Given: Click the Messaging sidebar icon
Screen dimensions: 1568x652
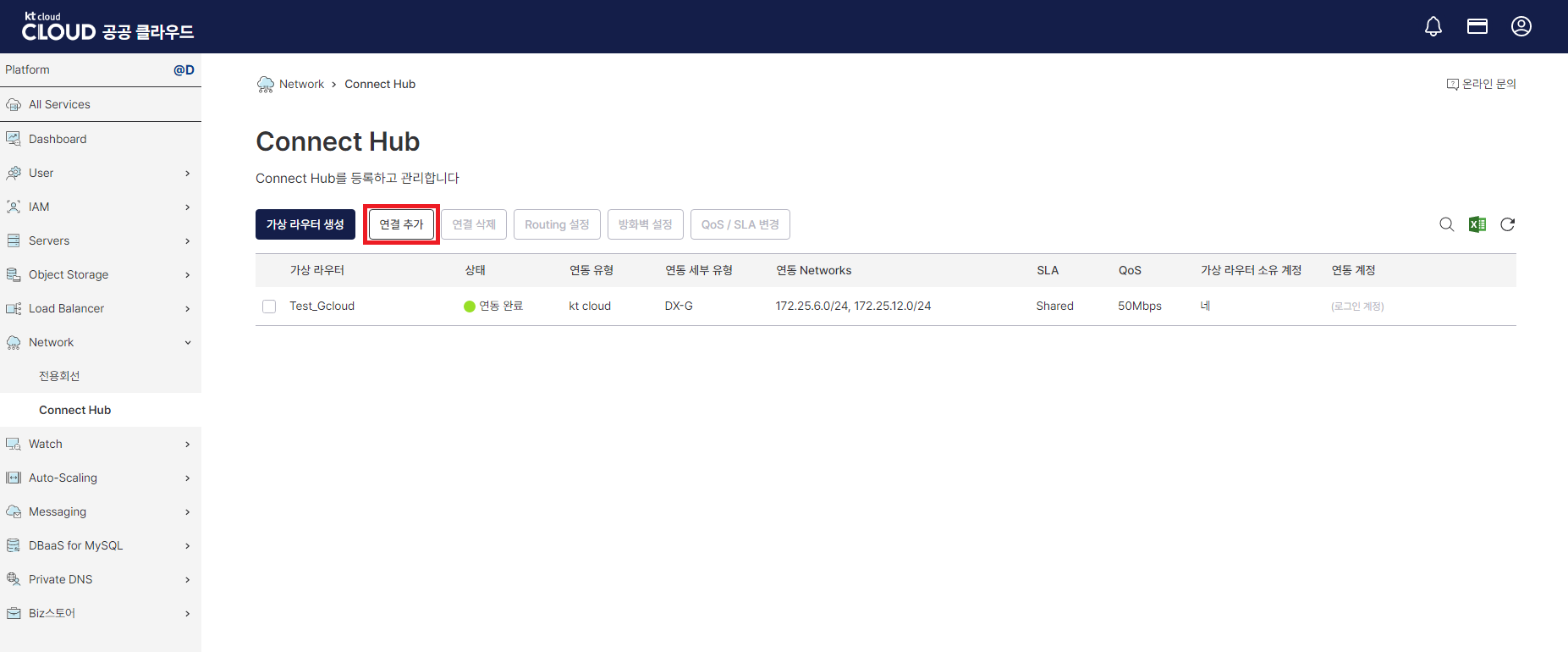Looking at the screenshot, I should coord(14,511).
